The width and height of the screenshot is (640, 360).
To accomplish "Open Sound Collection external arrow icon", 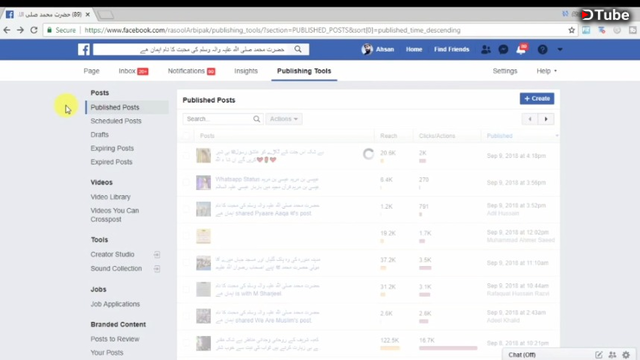I will coord(157,269).
